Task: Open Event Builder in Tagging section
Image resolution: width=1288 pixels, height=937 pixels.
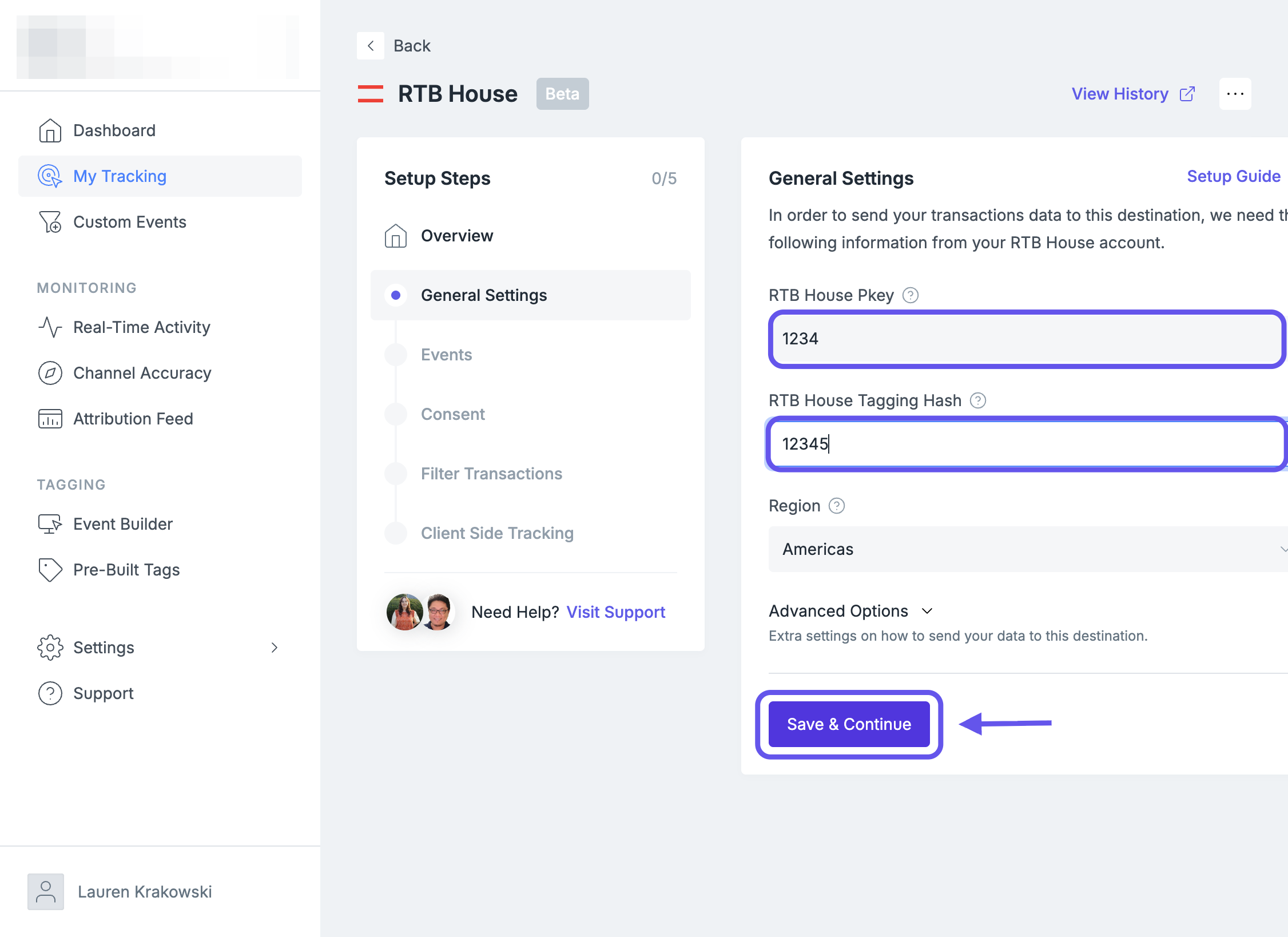Action: tap(160, 524)
